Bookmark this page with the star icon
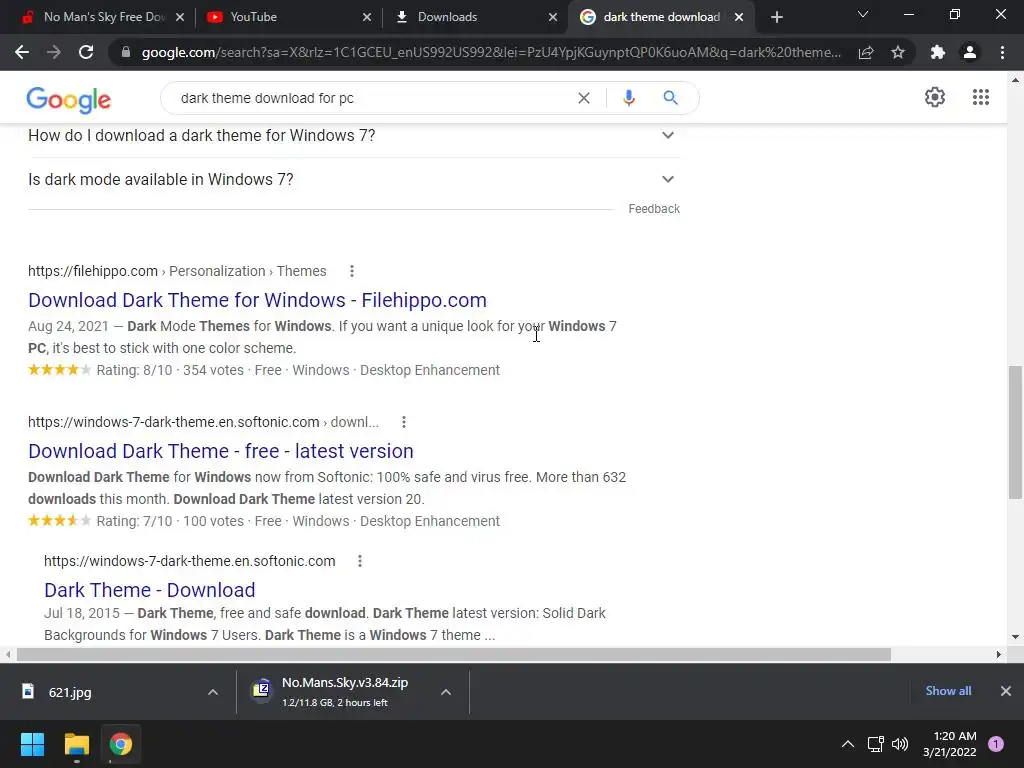 pyautogui.click(x=898, y=52)
